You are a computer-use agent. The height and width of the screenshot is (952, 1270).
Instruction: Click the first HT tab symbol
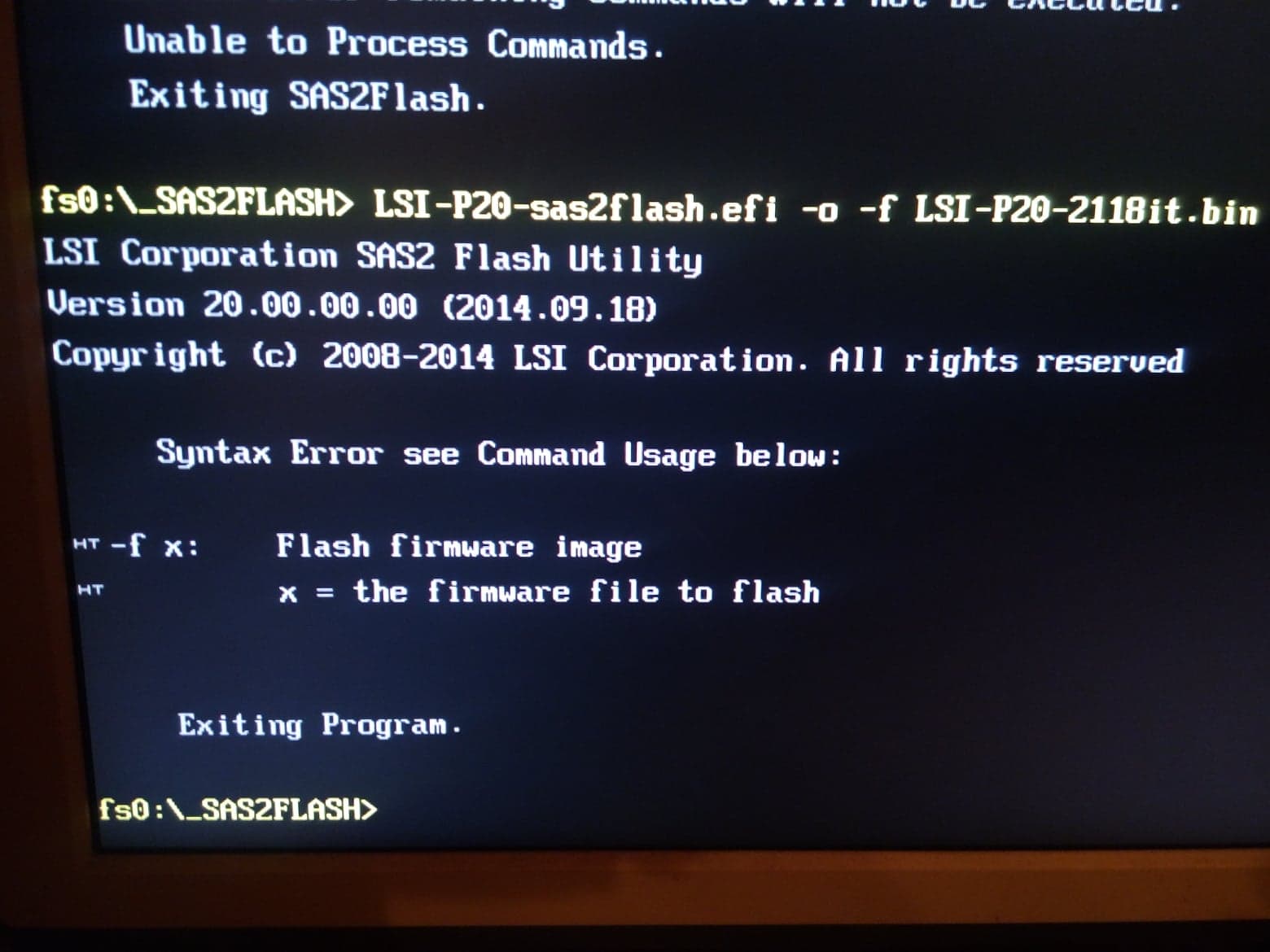pos(85,544)
